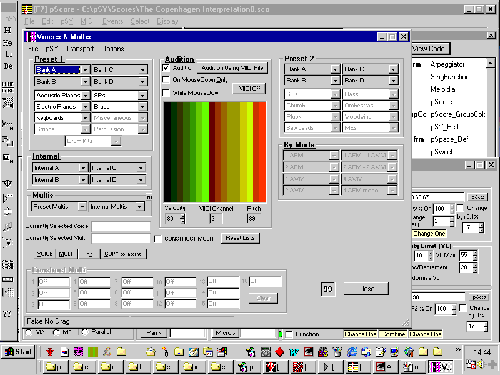Click the H icon on pScore's left toolbar

7,30
